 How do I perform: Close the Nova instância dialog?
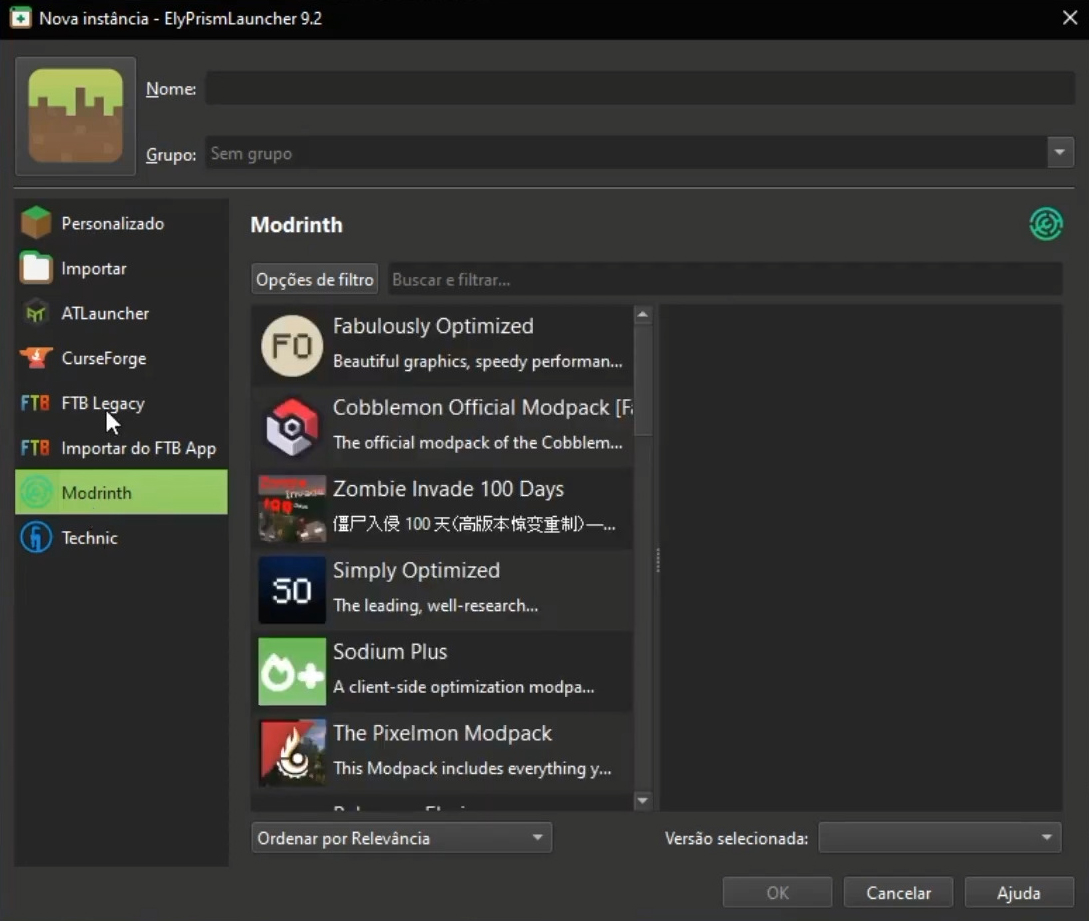point(1070,18)
